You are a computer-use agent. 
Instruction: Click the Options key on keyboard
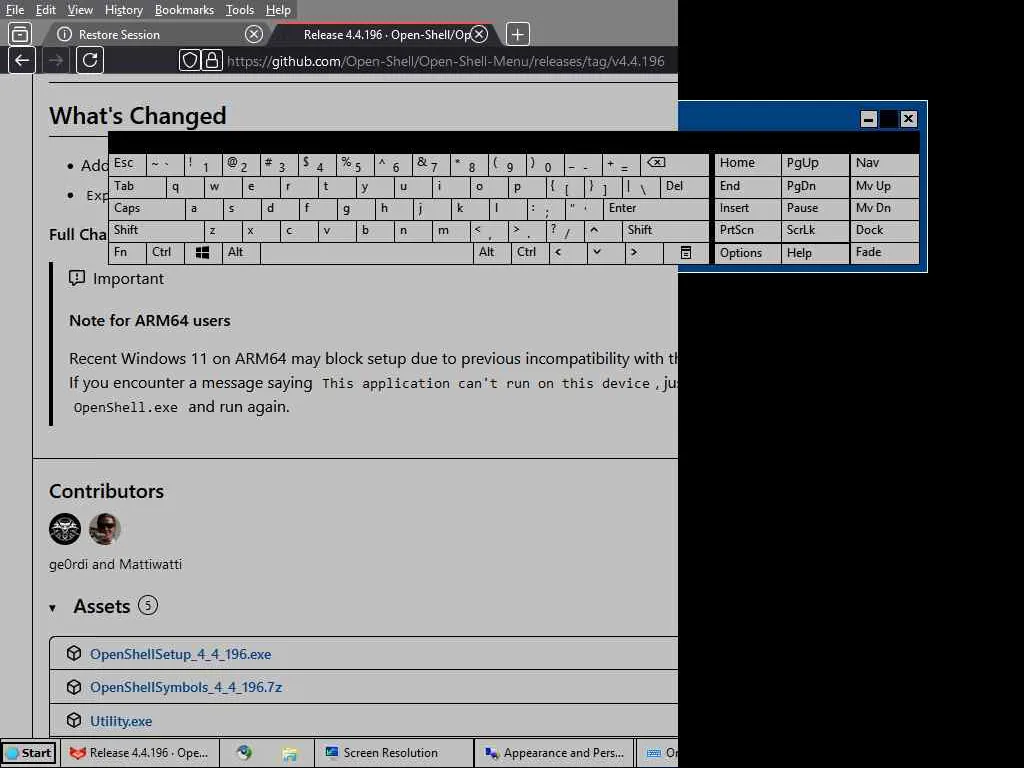(747, 253)
